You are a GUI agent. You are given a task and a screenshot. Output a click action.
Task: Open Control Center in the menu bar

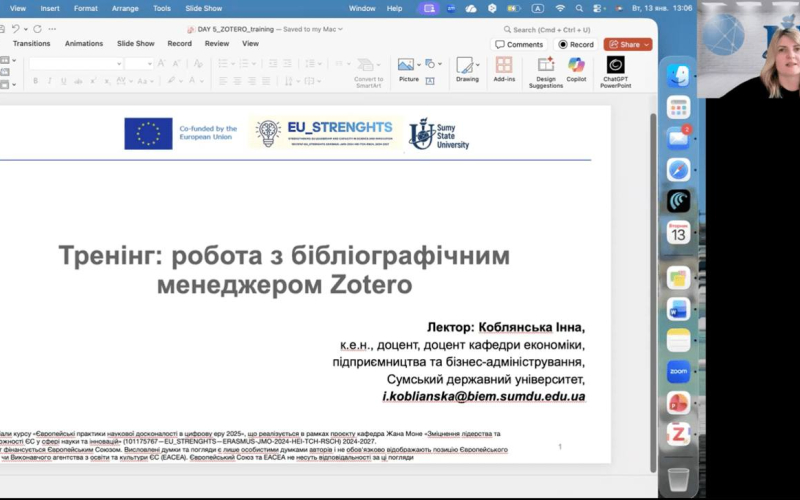(598, 8)
